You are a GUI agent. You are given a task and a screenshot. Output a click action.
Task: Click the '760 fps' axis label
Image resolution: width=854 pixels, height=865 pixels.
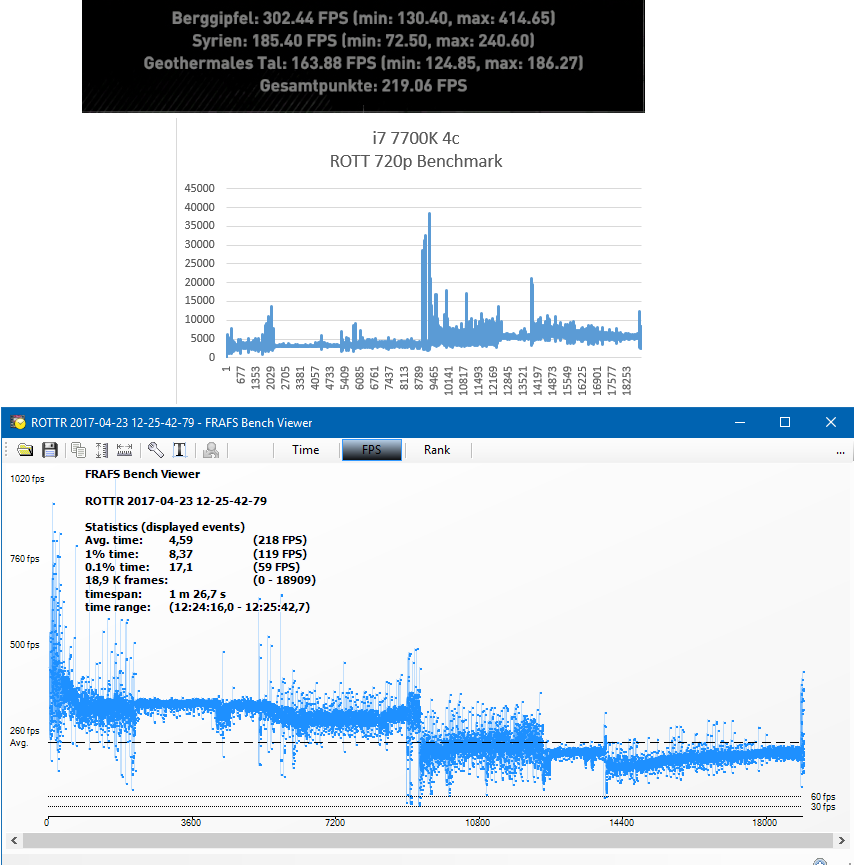coord(25,559)
